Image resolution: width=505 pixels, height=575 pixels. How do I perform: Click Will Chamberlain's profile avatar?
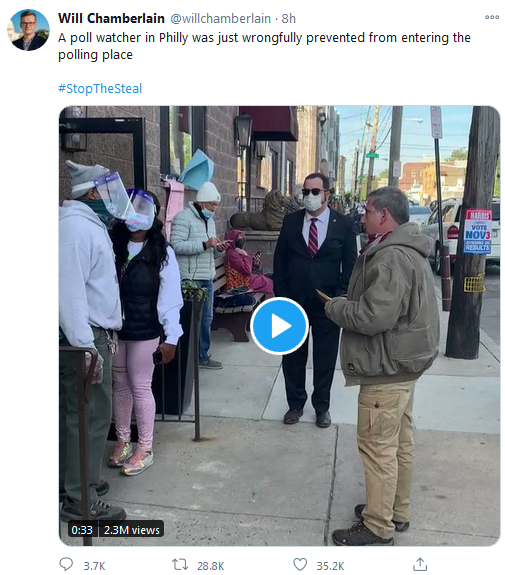click(x=28, y=30)
